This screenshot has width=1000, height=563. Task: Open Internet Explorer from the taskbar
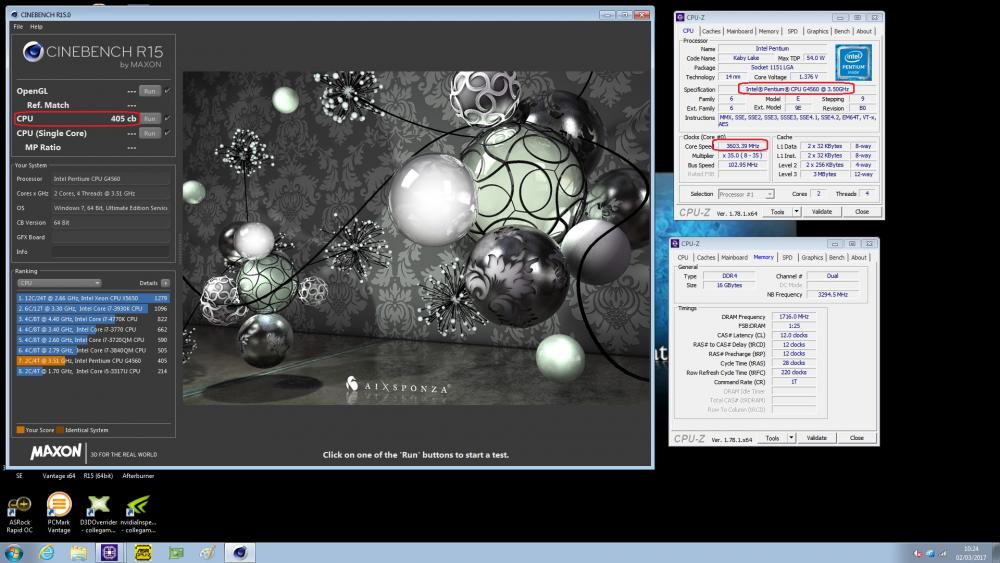[x=47, y=553]
